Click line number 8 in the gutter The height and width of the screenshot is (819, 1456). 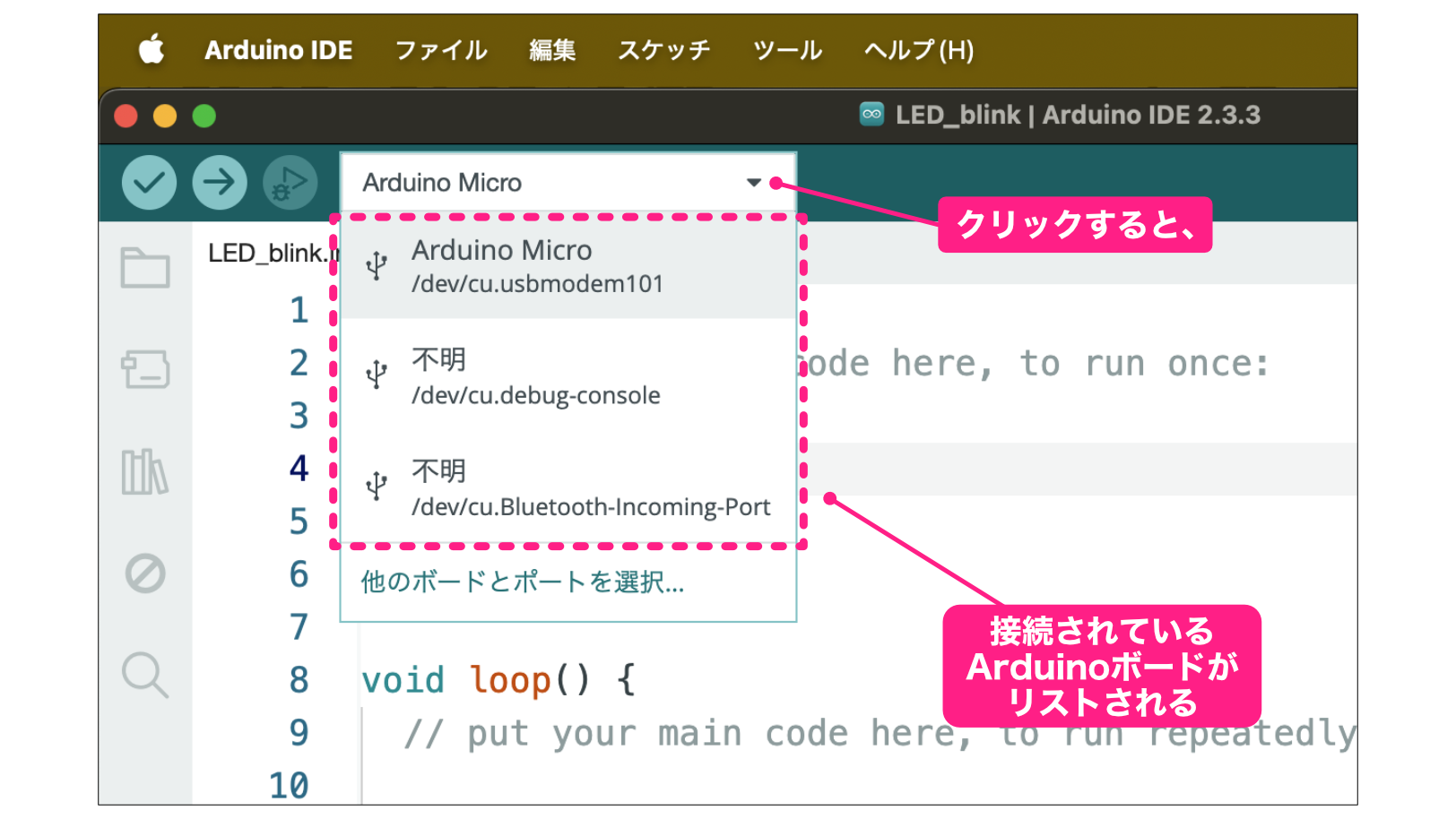pyautogui.click(x=299, y=680)
